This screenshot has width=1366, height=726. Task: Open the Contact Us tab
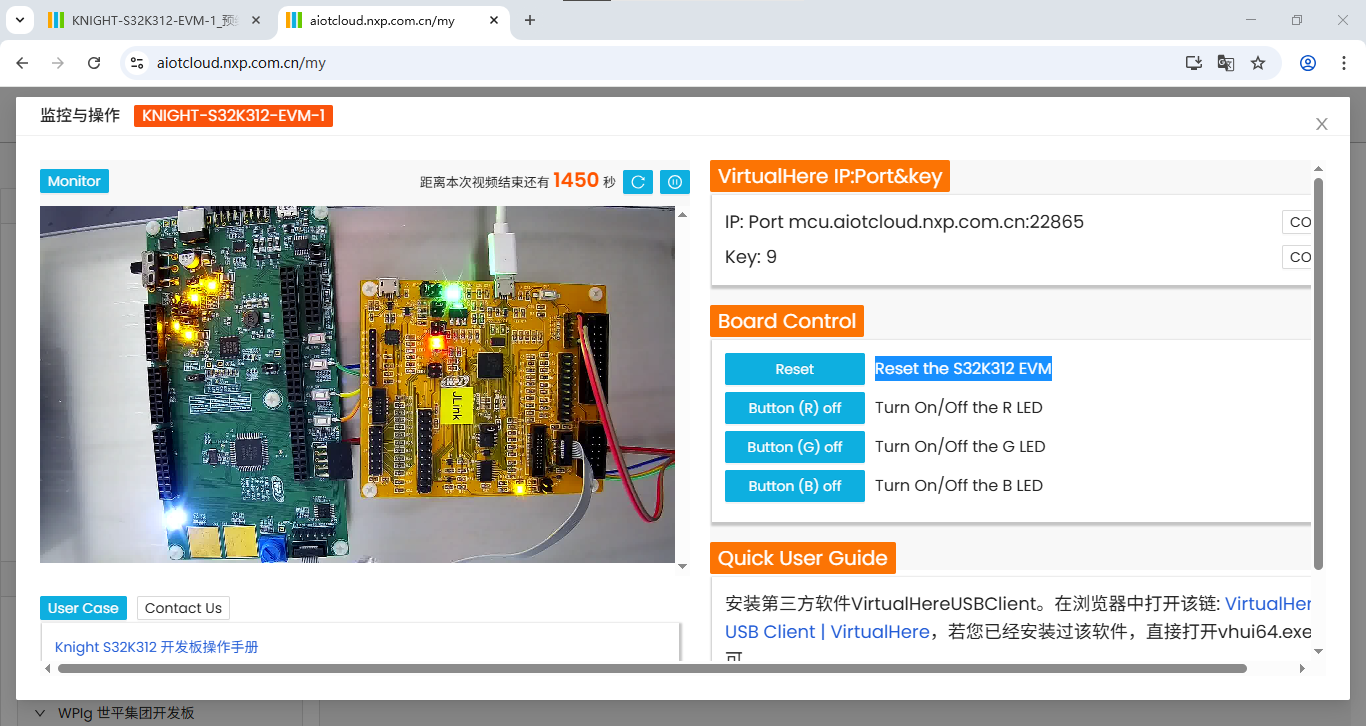[183, 608]
